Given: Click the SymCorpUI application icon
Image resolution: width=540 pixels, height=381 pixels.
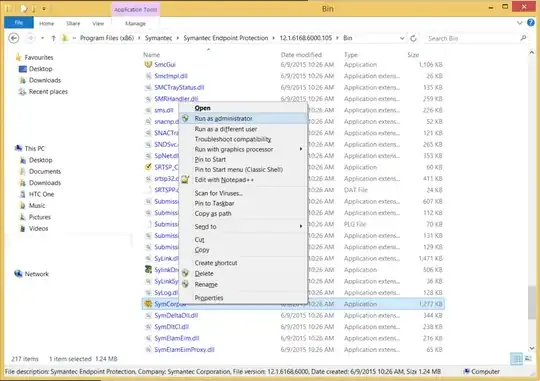Looking at the screenshot, I should coord(148,304).
